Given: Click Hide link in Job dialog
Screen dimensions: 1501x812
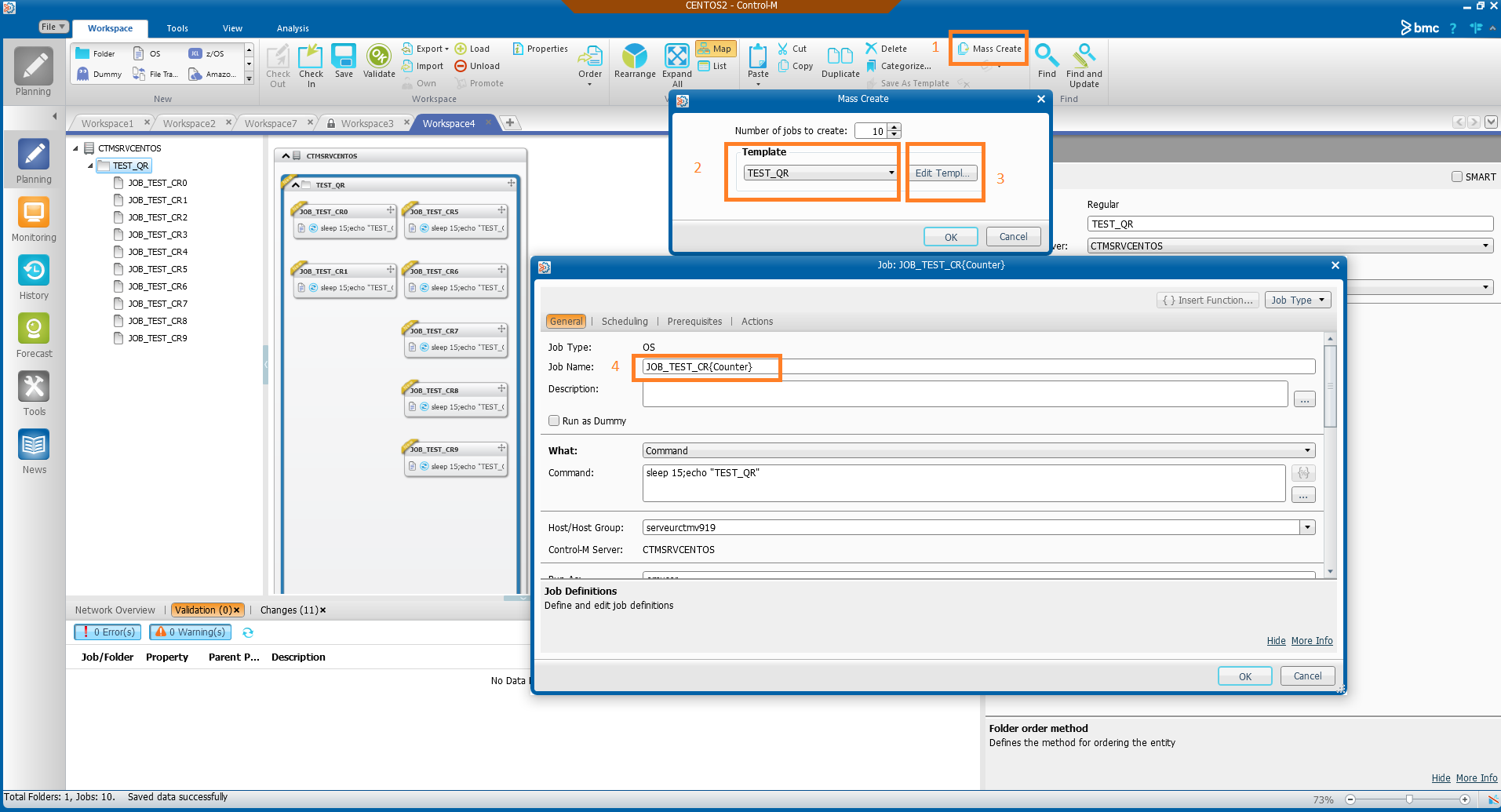Looking at the screenshot, I should [1276, 641].
